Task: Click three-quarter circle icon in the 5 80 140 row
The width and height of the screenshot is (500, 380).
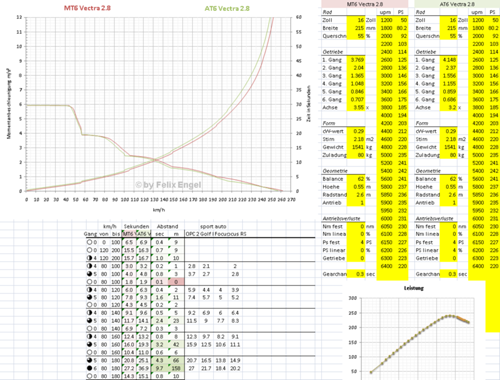Action: point(89,321)
